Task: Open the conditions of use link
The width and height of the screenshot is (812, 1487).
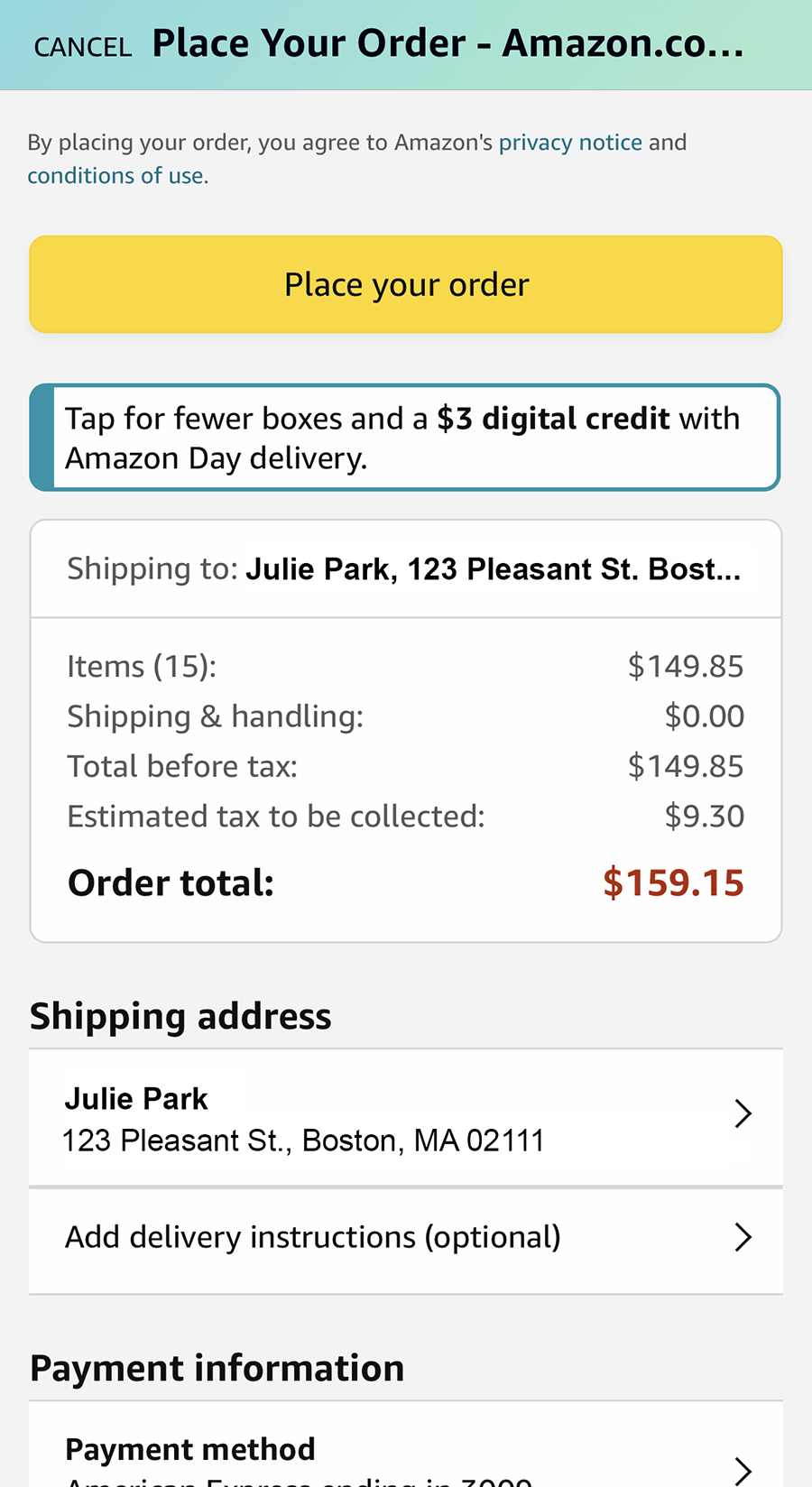Action: coord(115,176)
